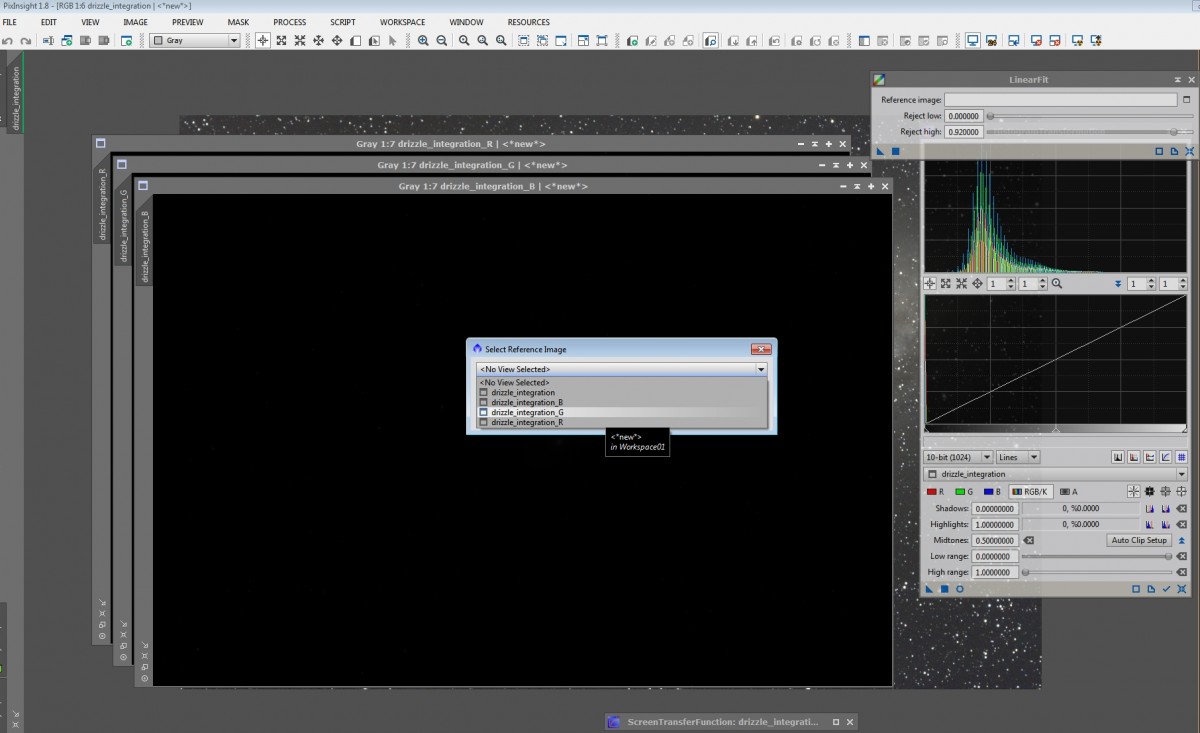1200x733 pixels.
Task: Reset the Highlights clipping value
Action: [1181, 524]
